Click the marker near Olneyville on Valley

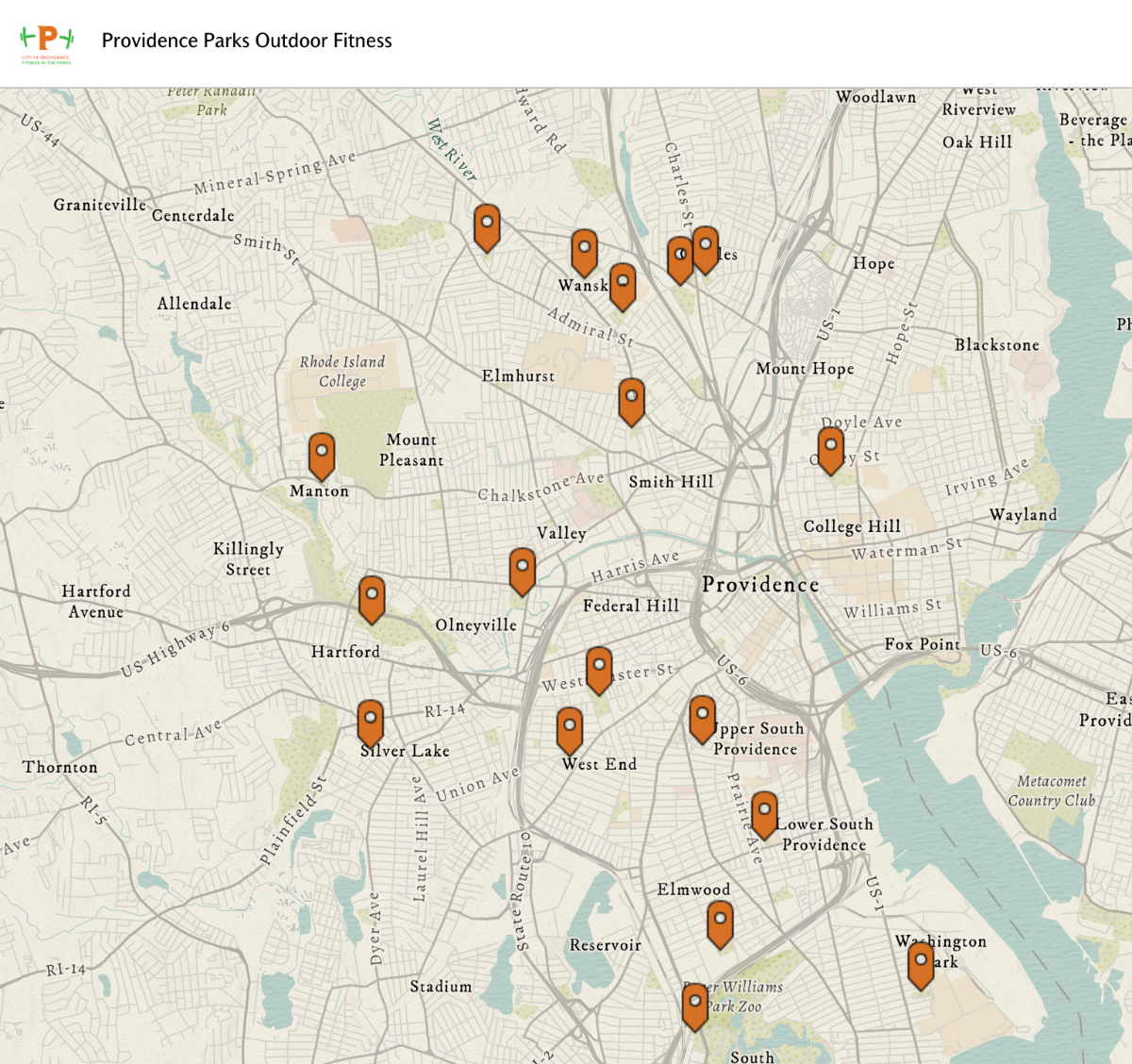(x=523, y=572)
